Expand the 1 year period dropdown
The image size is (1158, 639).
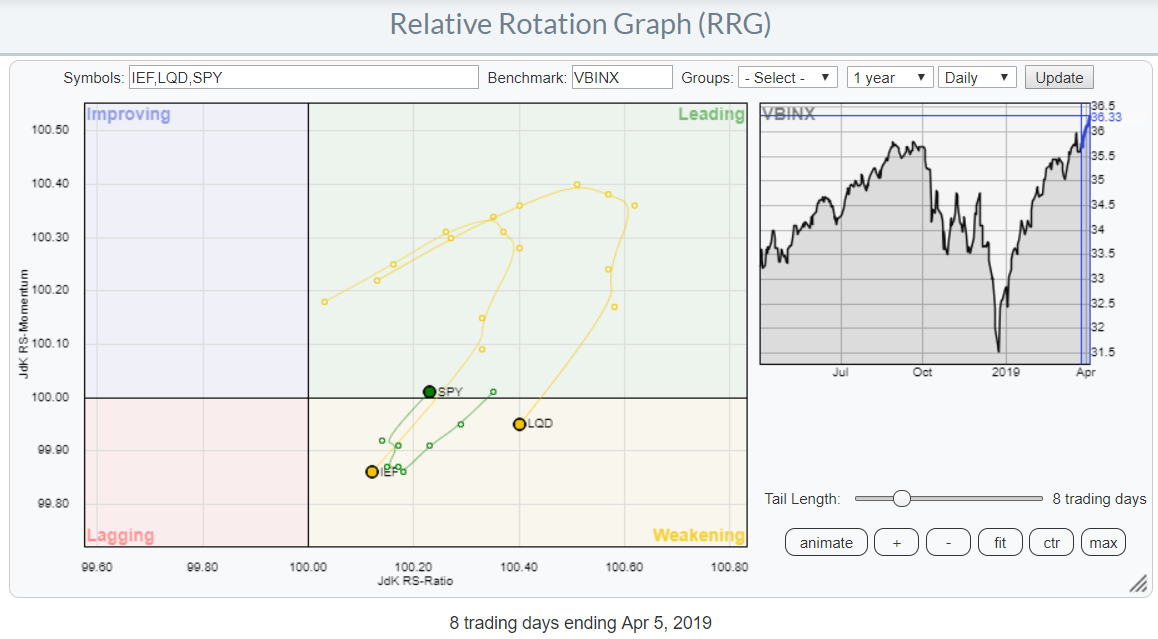pos(889,78)
